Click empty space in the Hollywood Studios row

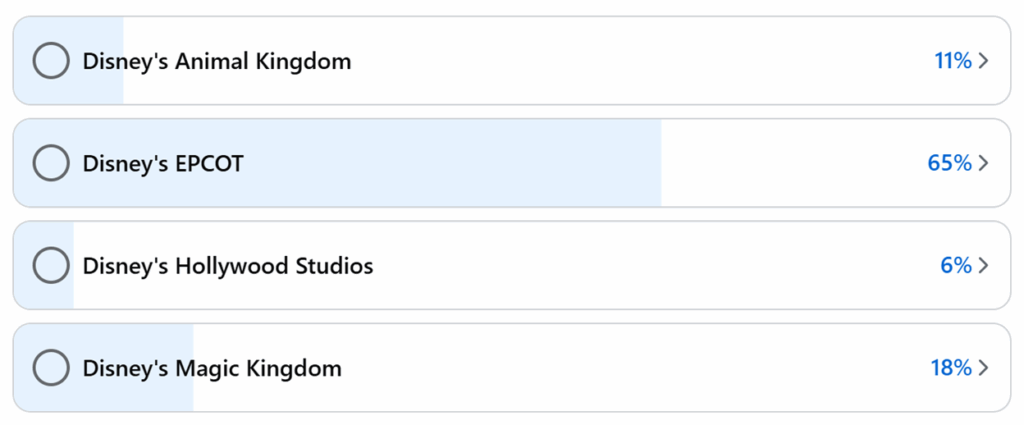tap(650, 265)
